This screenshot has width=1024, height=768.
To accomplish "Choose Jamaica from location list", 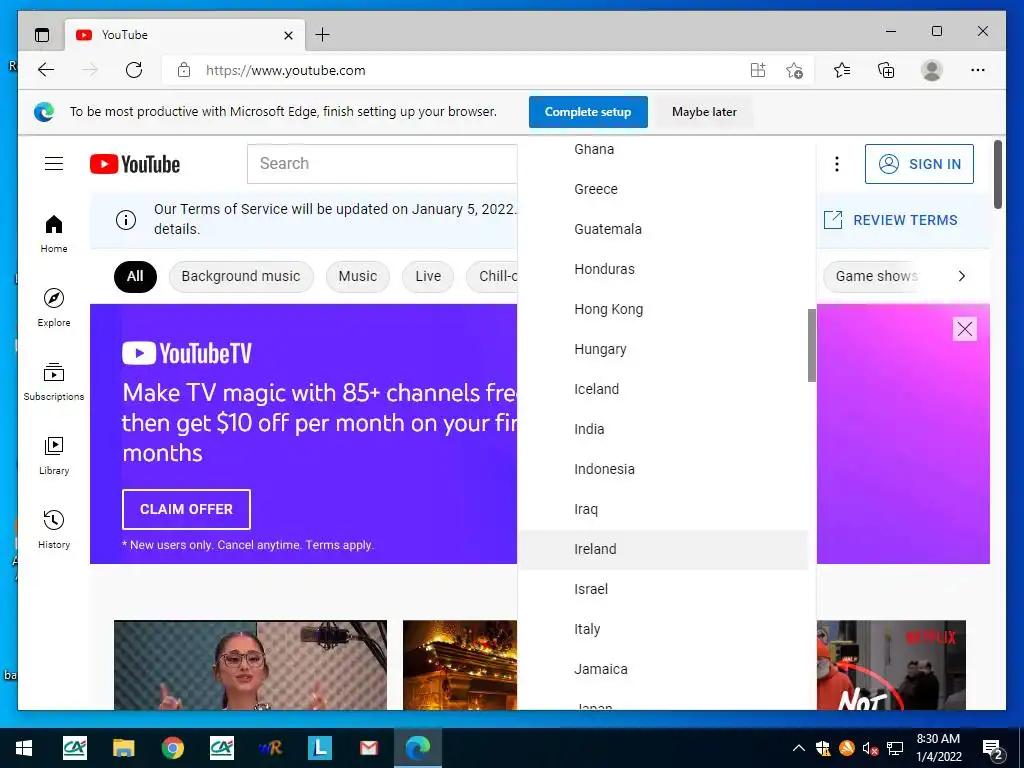I will click(x=663, y=669).
